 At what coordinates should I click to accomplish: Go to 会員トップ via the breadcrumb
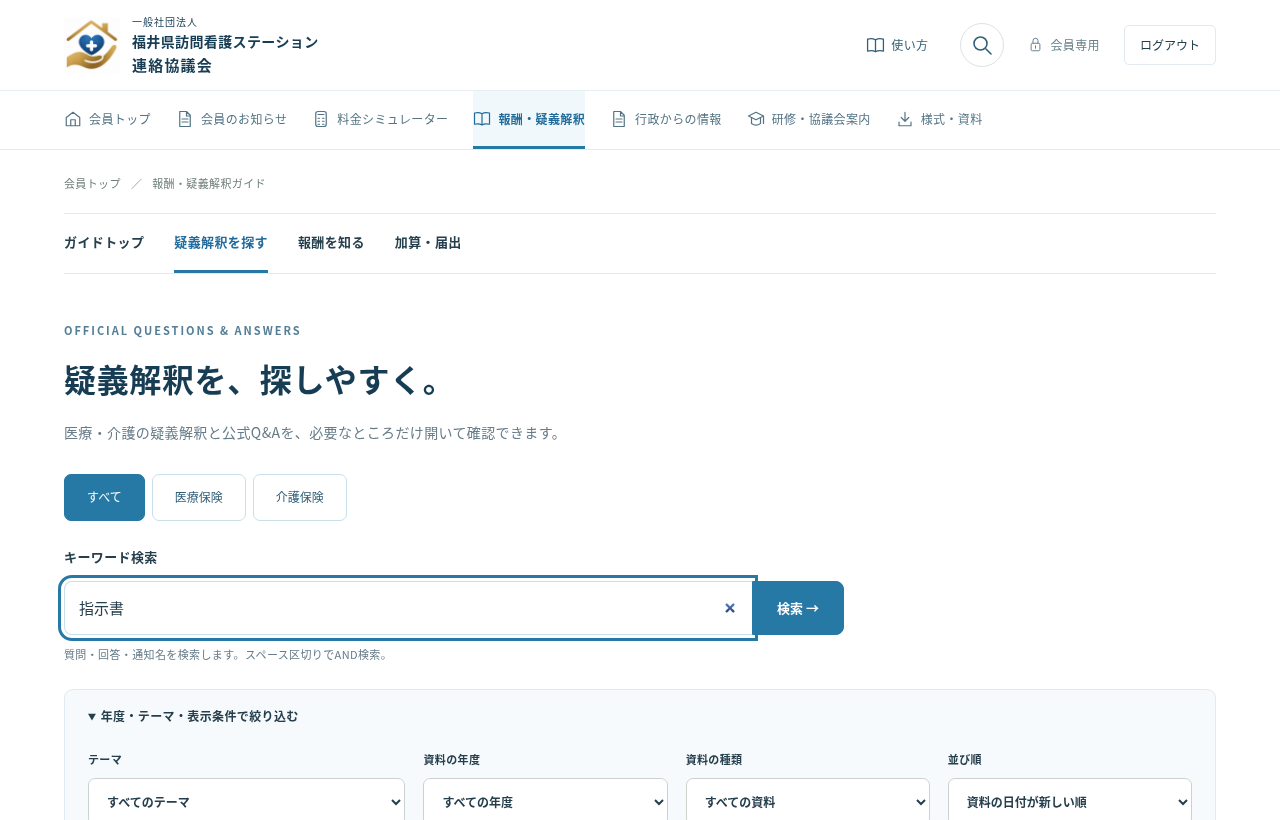pyautogui.click(x=92, y=184)
